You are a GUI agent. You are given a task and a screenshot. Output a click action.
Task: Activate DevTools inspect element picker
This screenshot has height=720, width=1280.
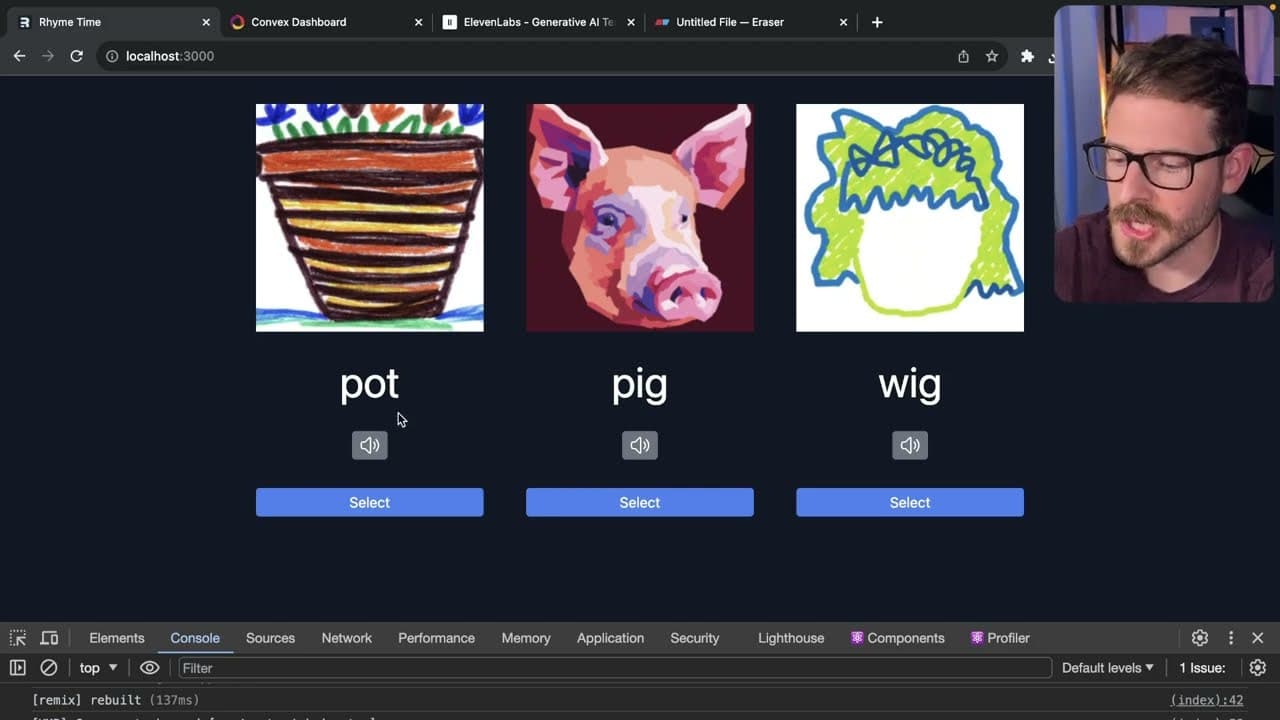click(x=18, y=638)
